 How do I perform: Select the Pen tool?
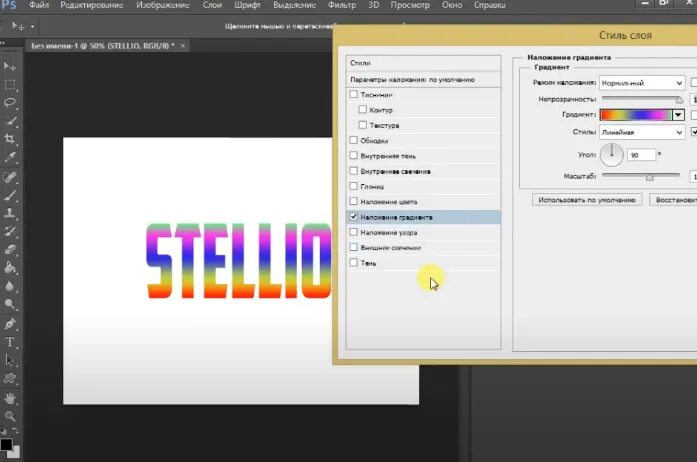pyautogui.click(x=10, y=324)
